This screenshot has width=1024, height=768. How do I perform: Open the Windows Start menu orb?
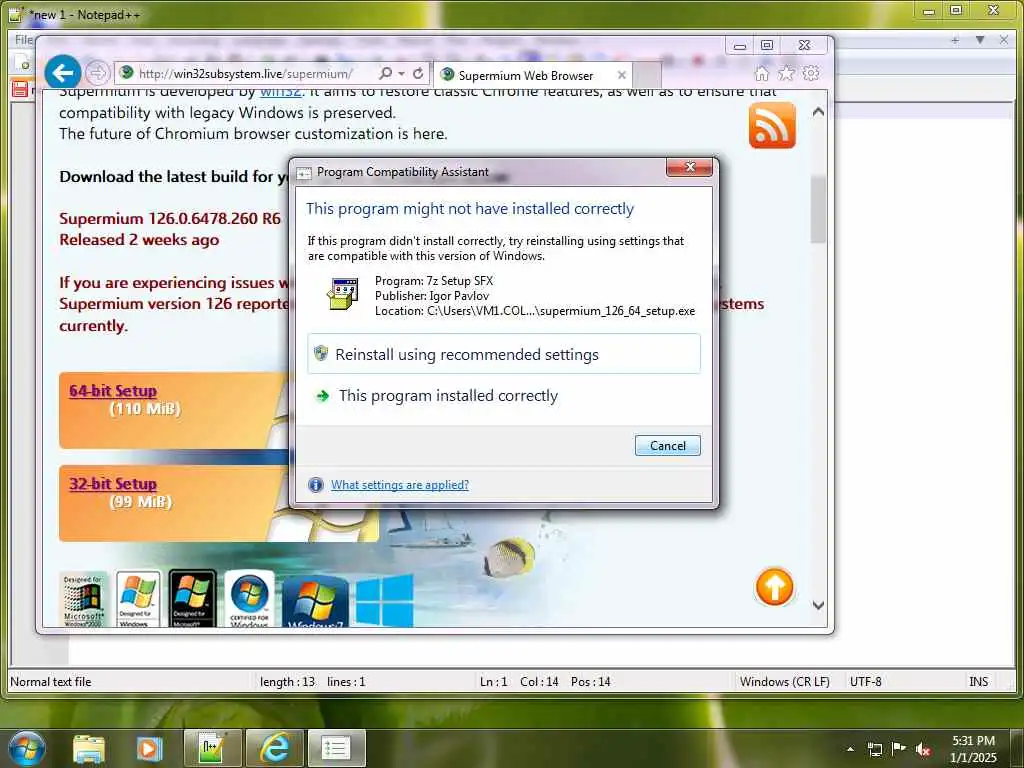(x=27, y=748)
